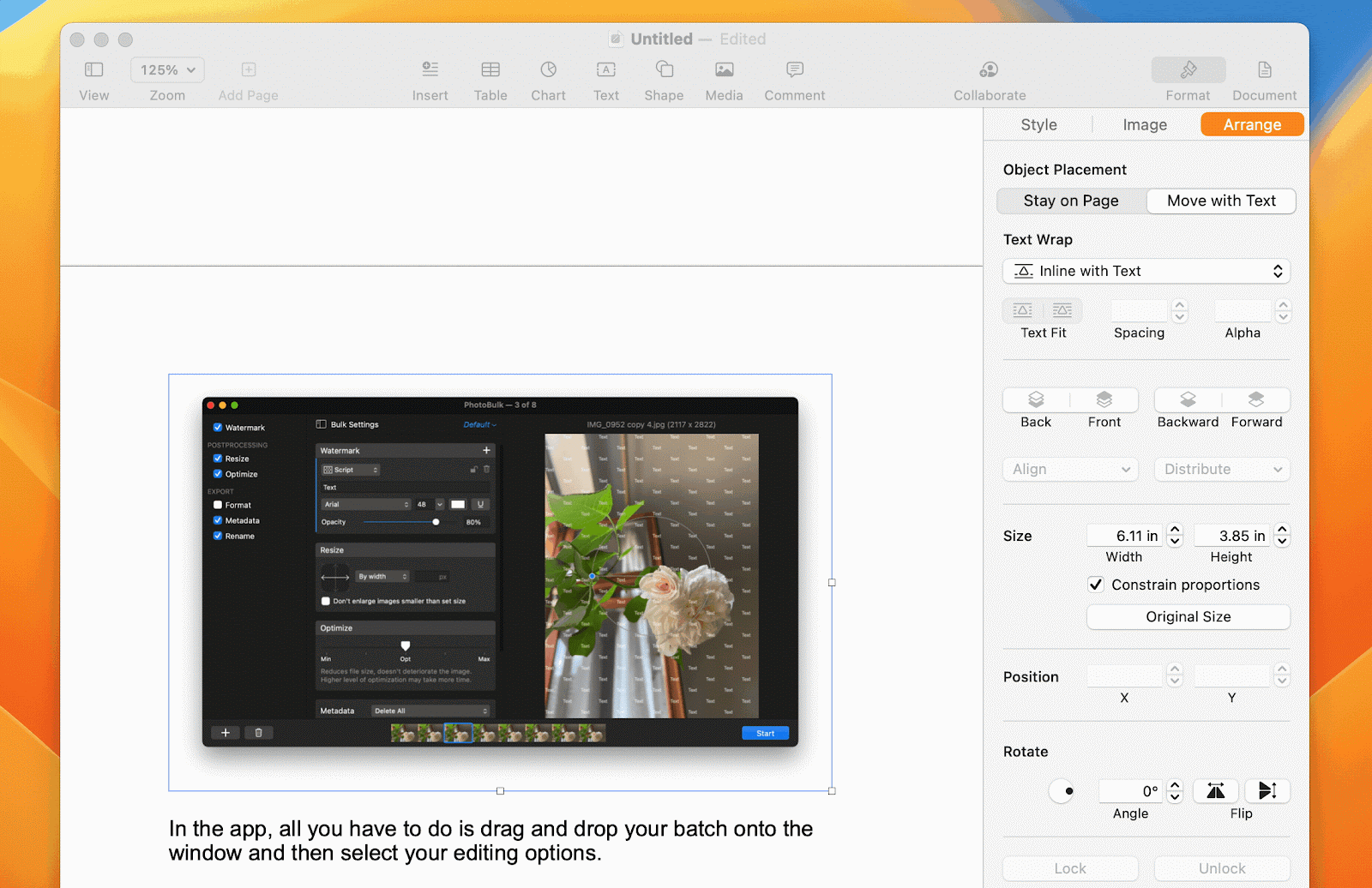Click the Rotate angle dial

point(1062,790)
